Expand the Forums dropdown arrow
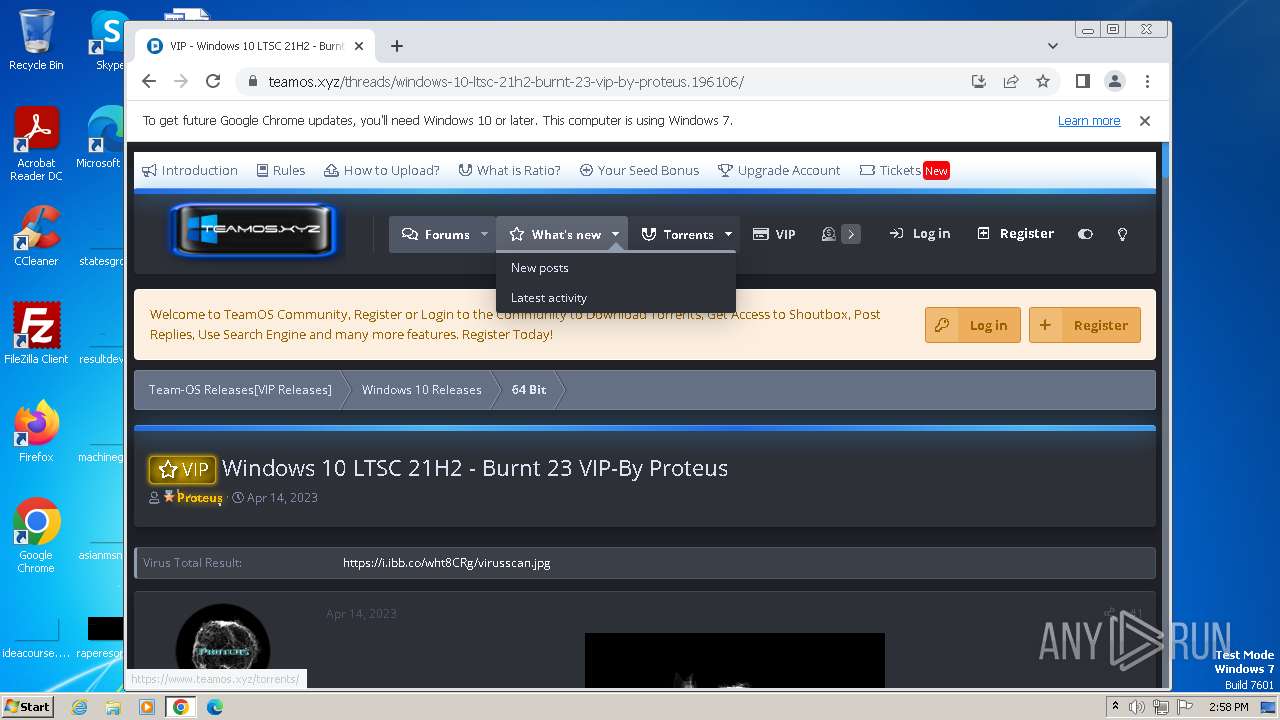 pos(484,234)
